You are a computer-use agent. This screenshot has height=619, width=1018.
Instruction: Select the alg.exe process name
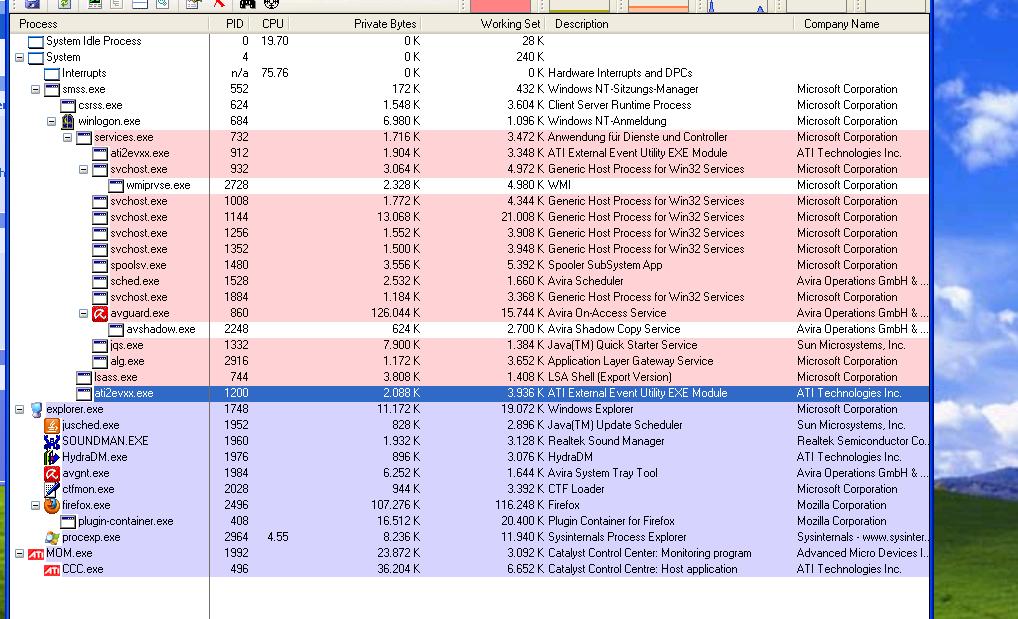[127, 361]
